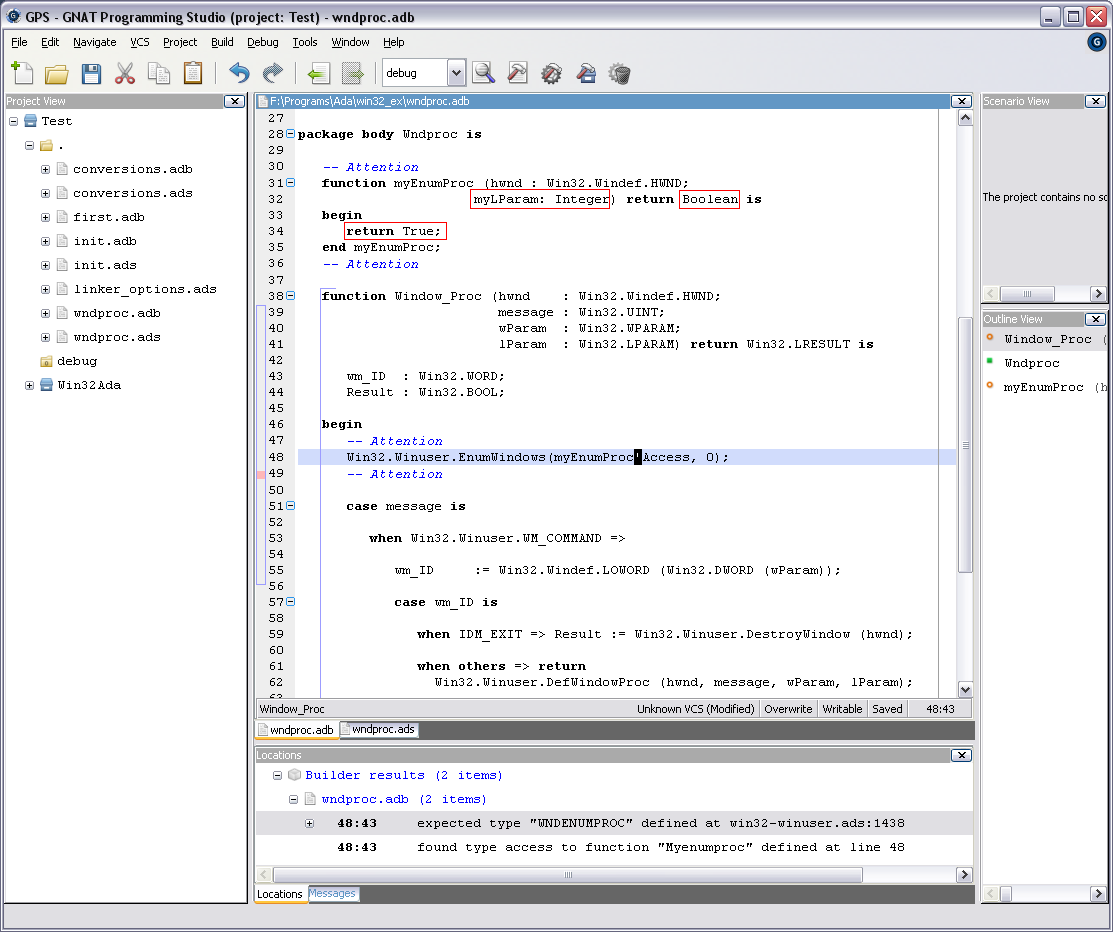Go back with green left arrow icon

318,73
